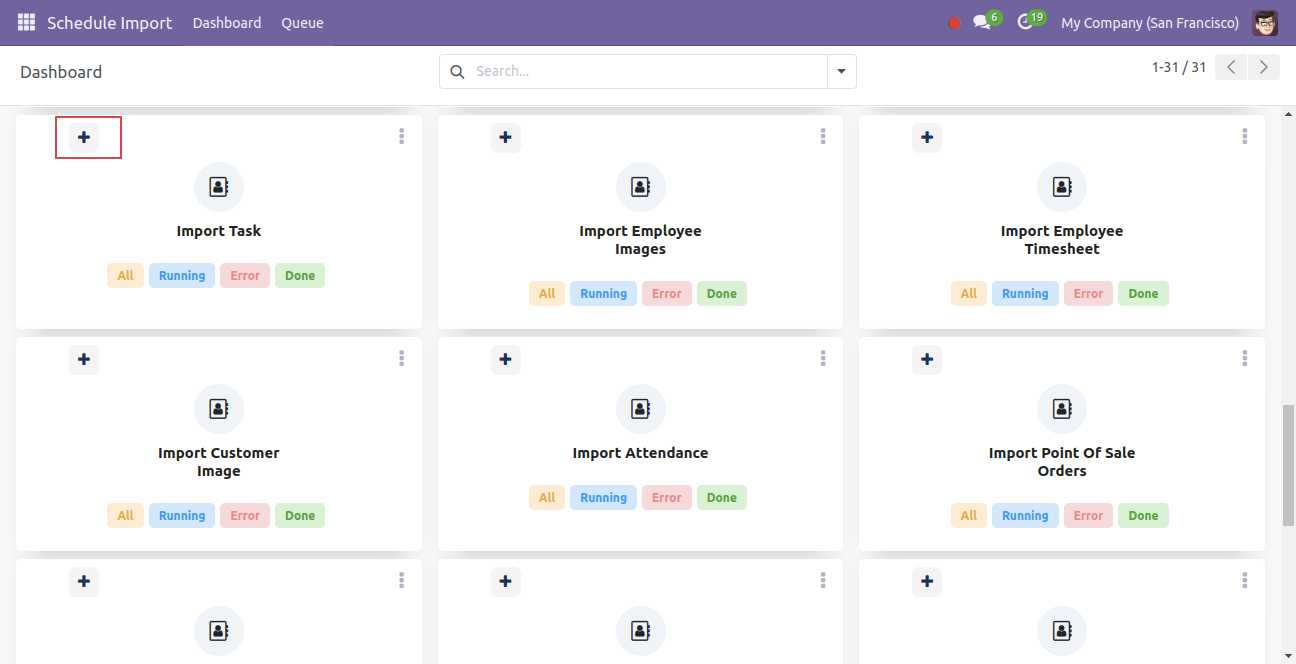Click the red recording indicator dot
The width and height of the screenshot is (1296, 664).
pos(954,23)
